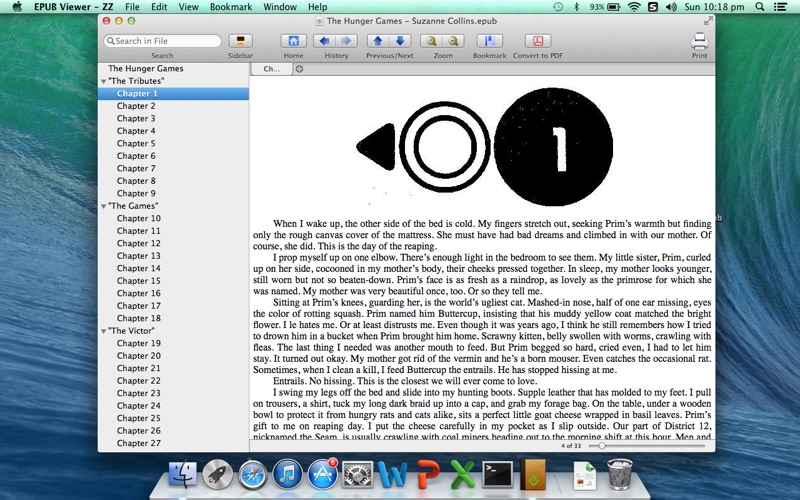Zoom out with the minus magnifier

coord(454,41)
